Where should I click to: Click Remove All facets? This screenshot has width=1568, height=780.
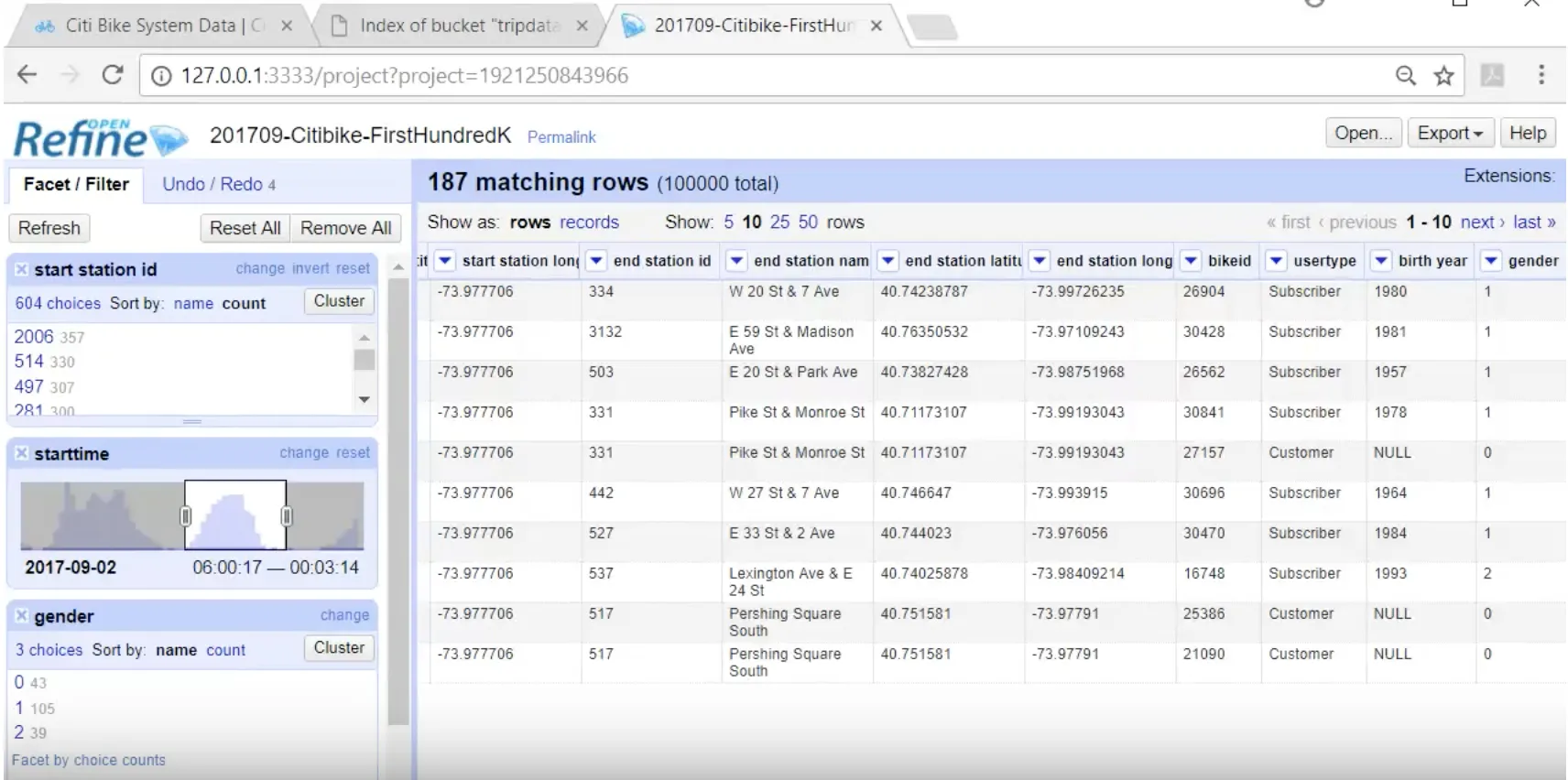coord(345,228)
